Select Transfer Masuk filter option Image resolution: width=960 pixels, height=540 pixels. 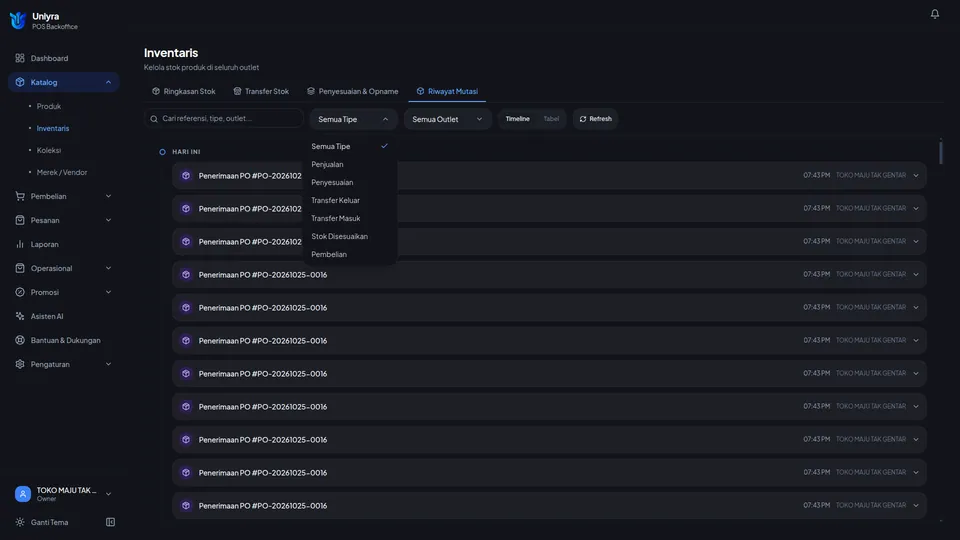tap(350, 218)
